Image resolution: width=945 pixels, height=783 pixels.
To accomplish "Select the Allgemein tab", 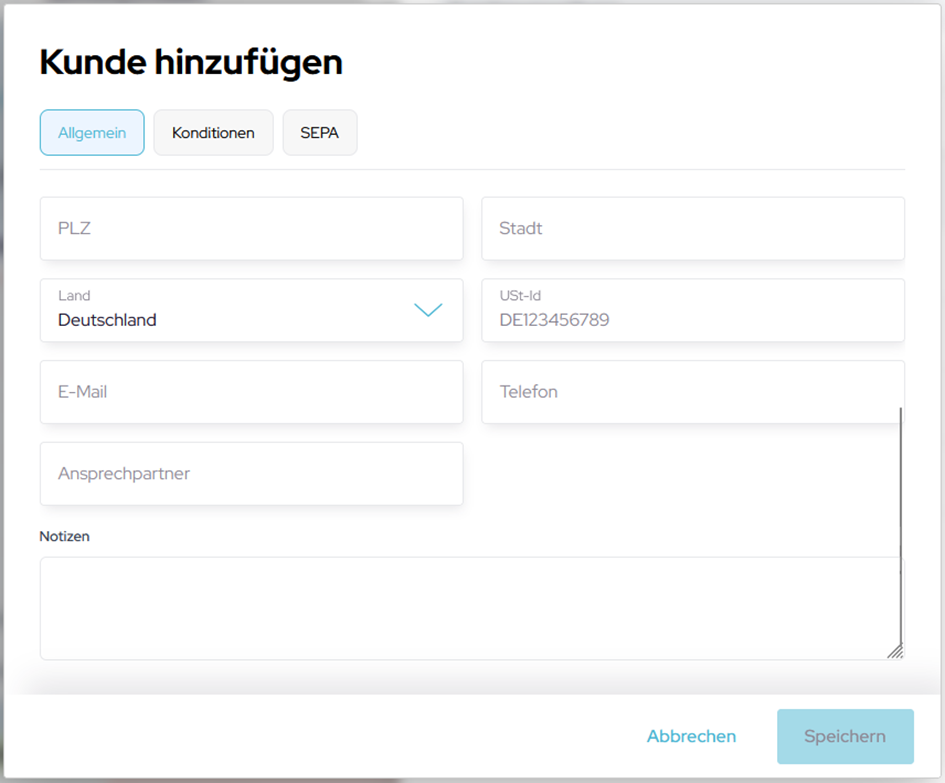I will 92,133.
